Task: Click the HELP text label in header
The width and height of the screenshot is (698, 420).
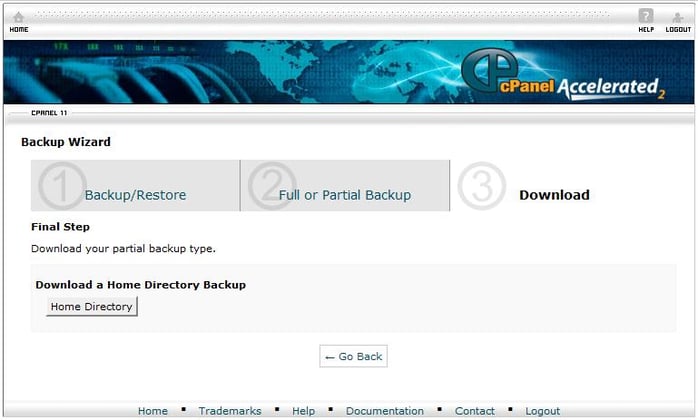Action: [646, 29]
